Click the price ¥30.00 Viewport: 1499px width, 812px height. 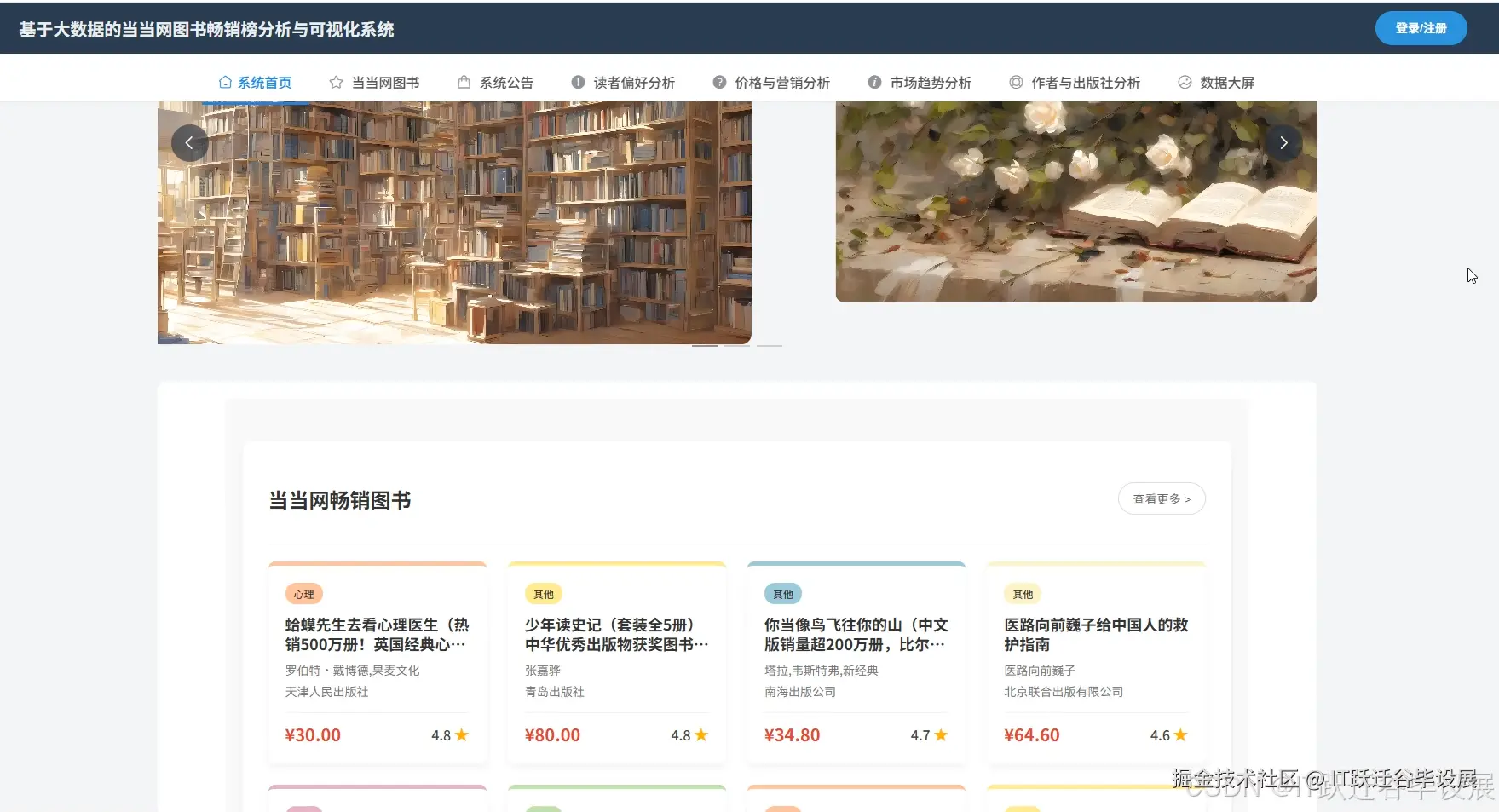coord(313,735)
